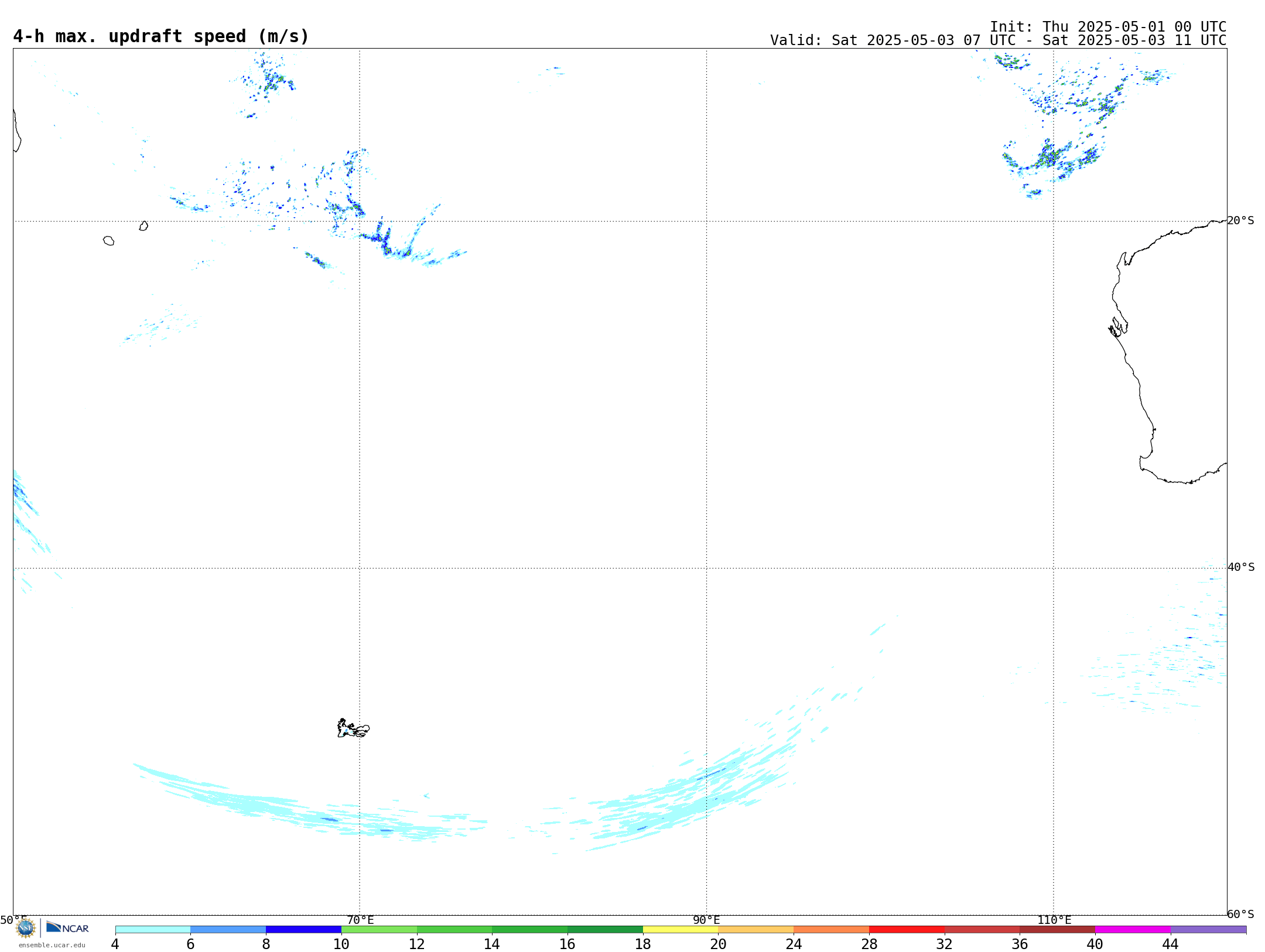
Task: Click the colorbar tick label '14'
Action: pyautogui.click(x=492, y=944)
